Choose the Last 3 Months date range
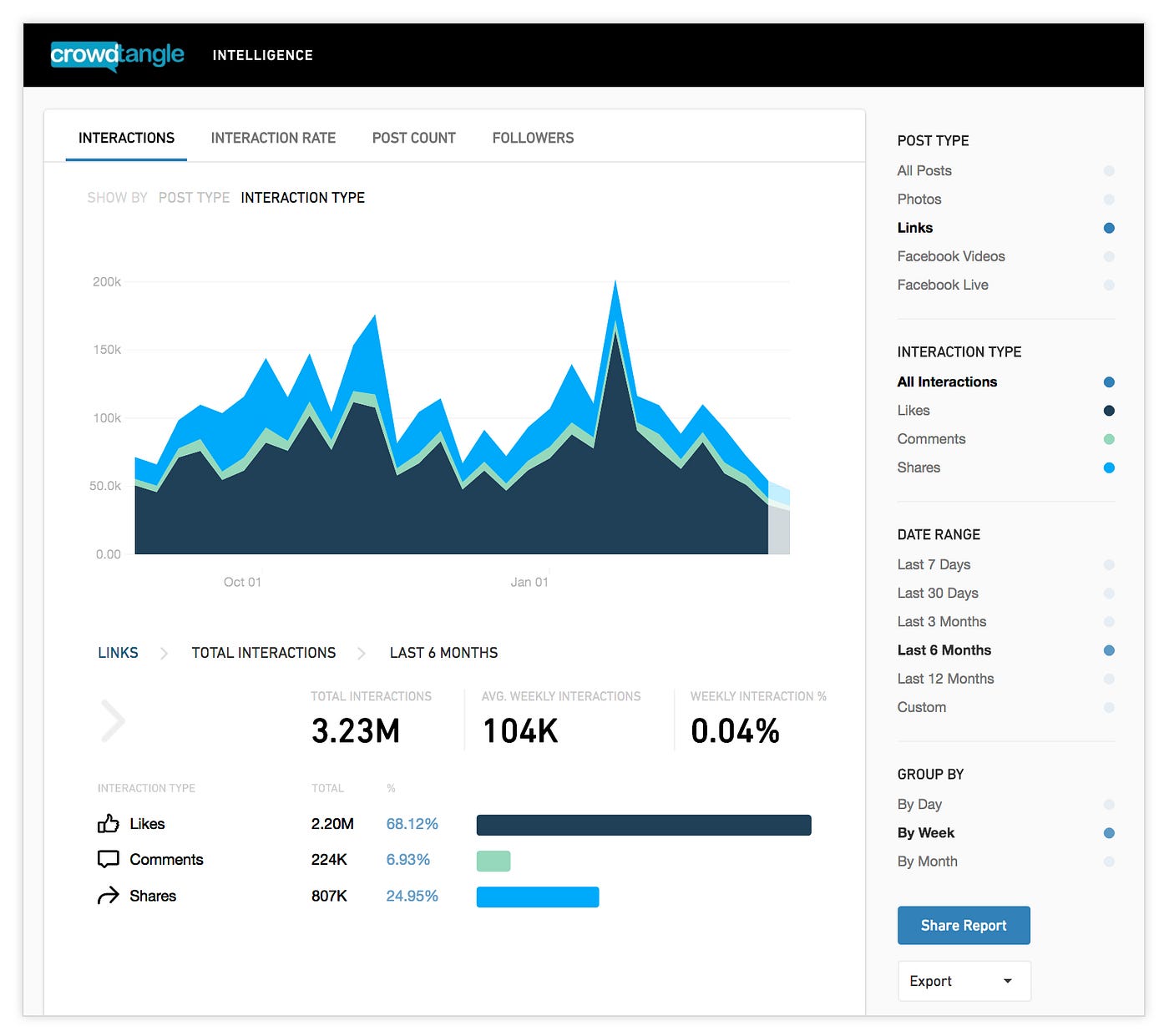 coord(942,622)
